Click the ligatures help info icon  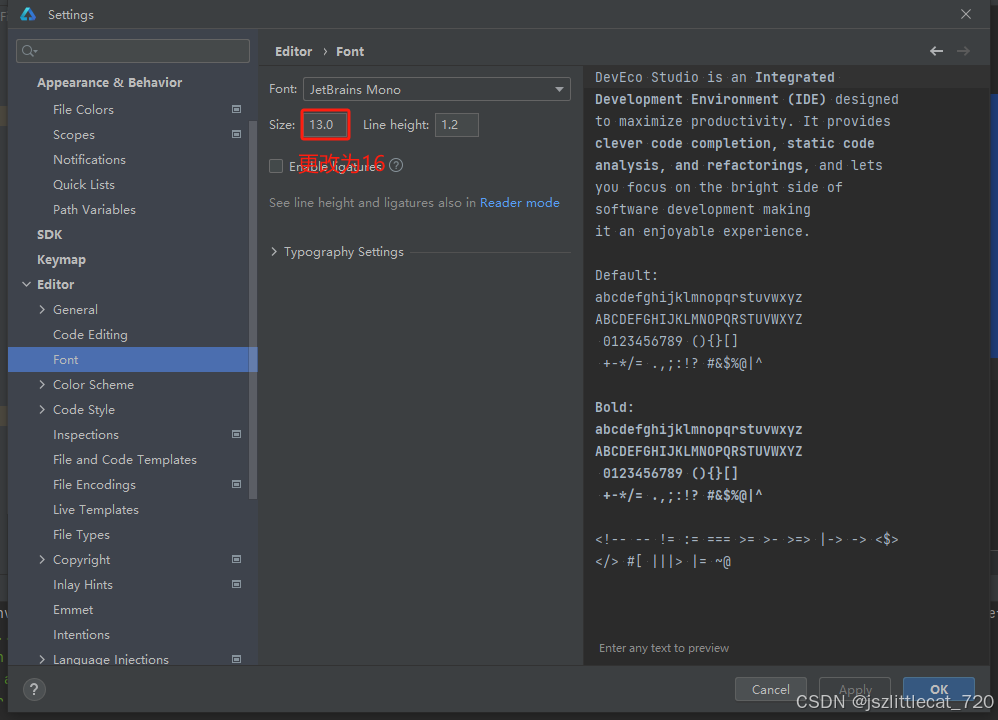(x=397, y=166)
